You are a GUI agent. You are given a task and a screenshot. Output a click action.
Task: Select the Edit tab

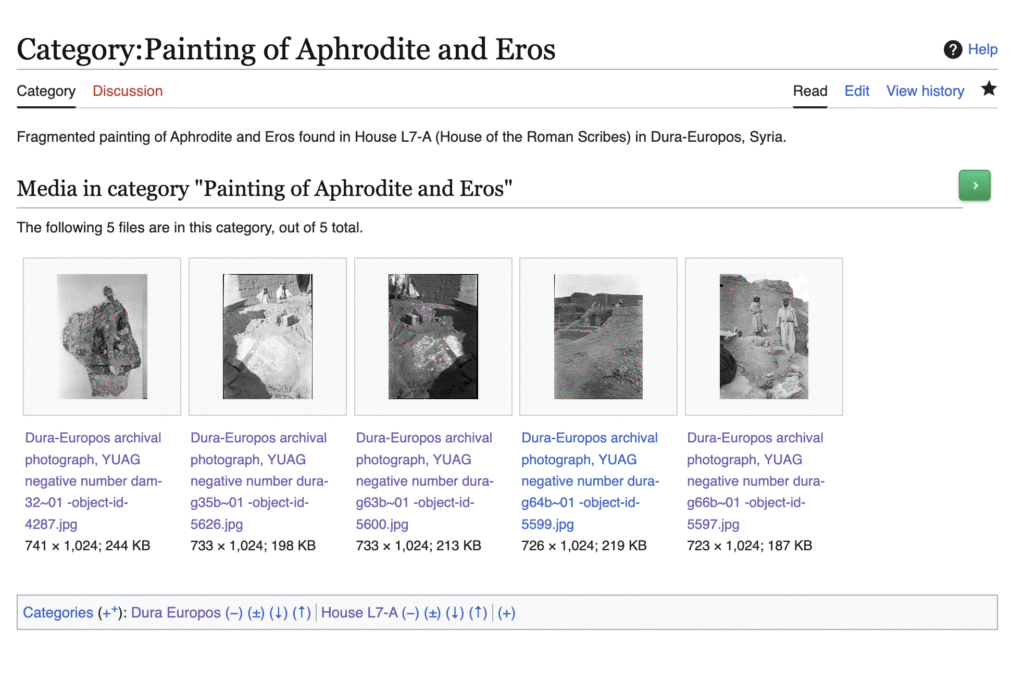[857, 91]
